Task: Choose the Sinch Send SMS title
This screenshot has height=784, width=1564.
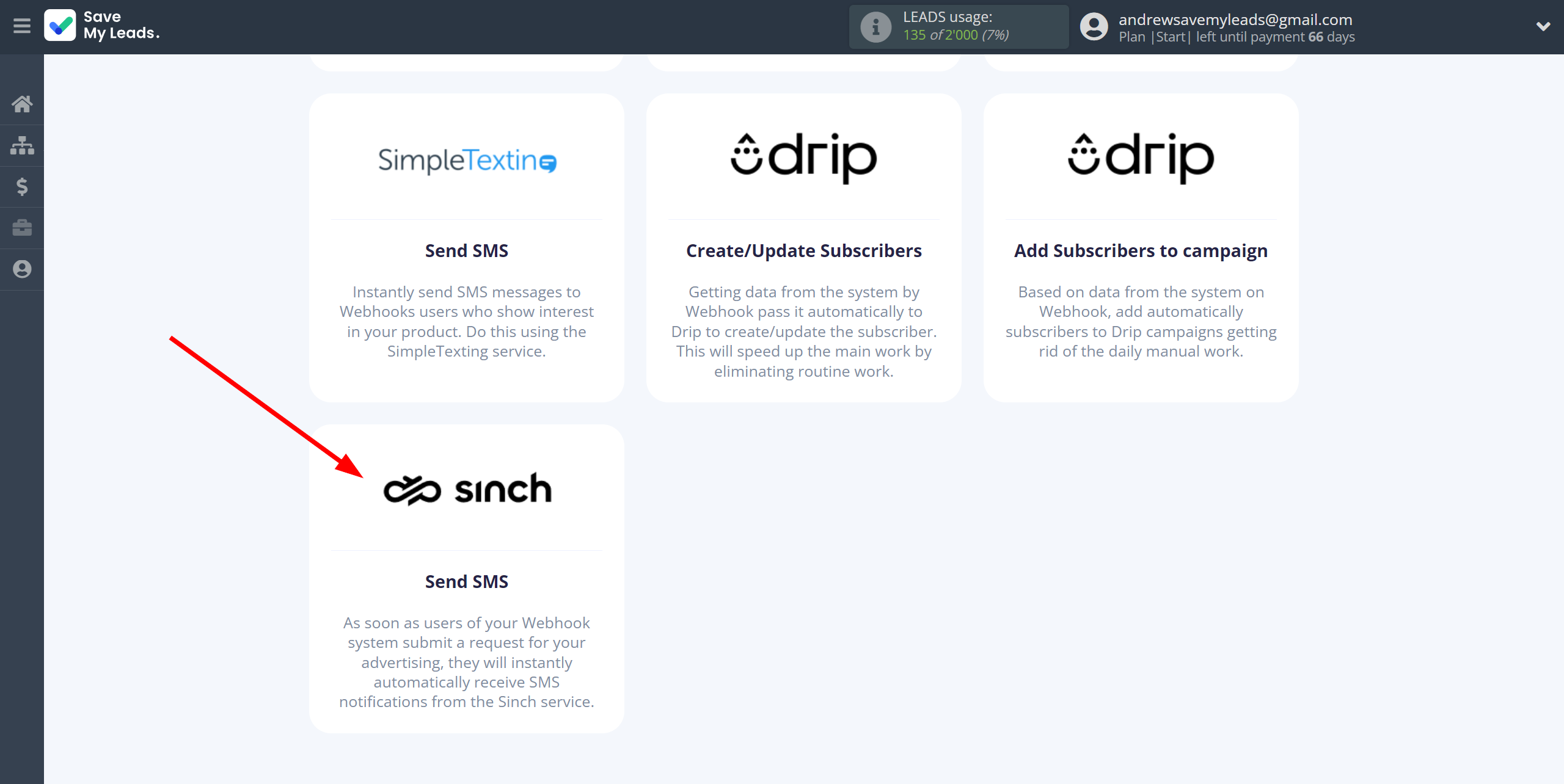Action: point(467,582)
